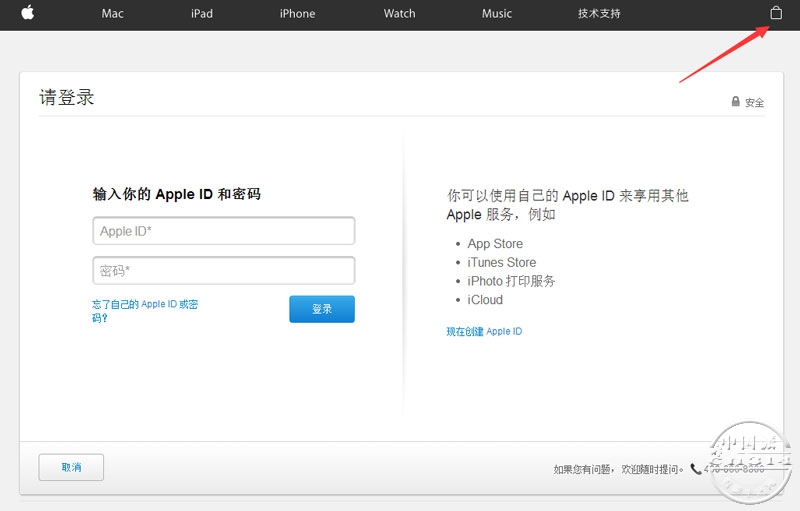Viewport: 800px width, 511px height.
Task: Click the iCloud list item
Action: click(485, 300)
